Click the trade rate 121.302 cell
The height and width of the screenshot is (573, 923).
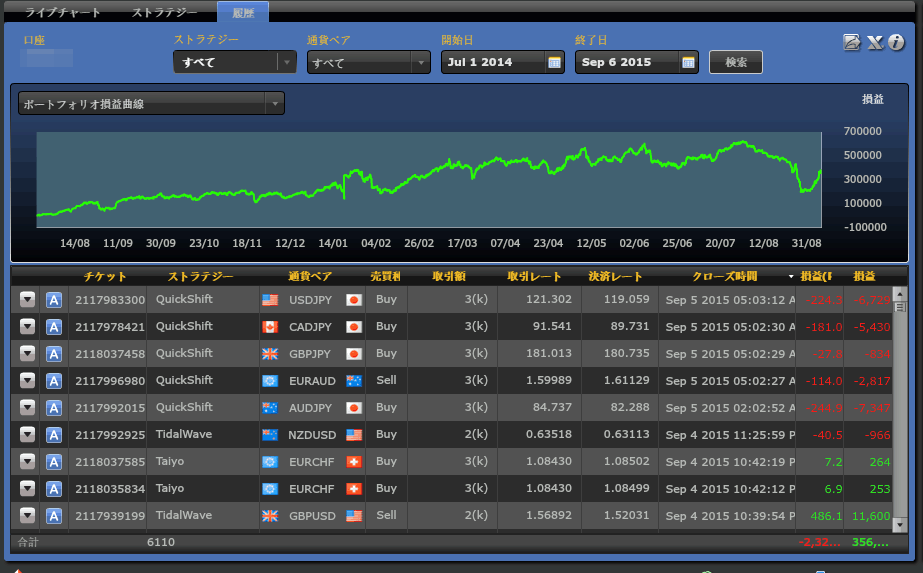[549, 299]
